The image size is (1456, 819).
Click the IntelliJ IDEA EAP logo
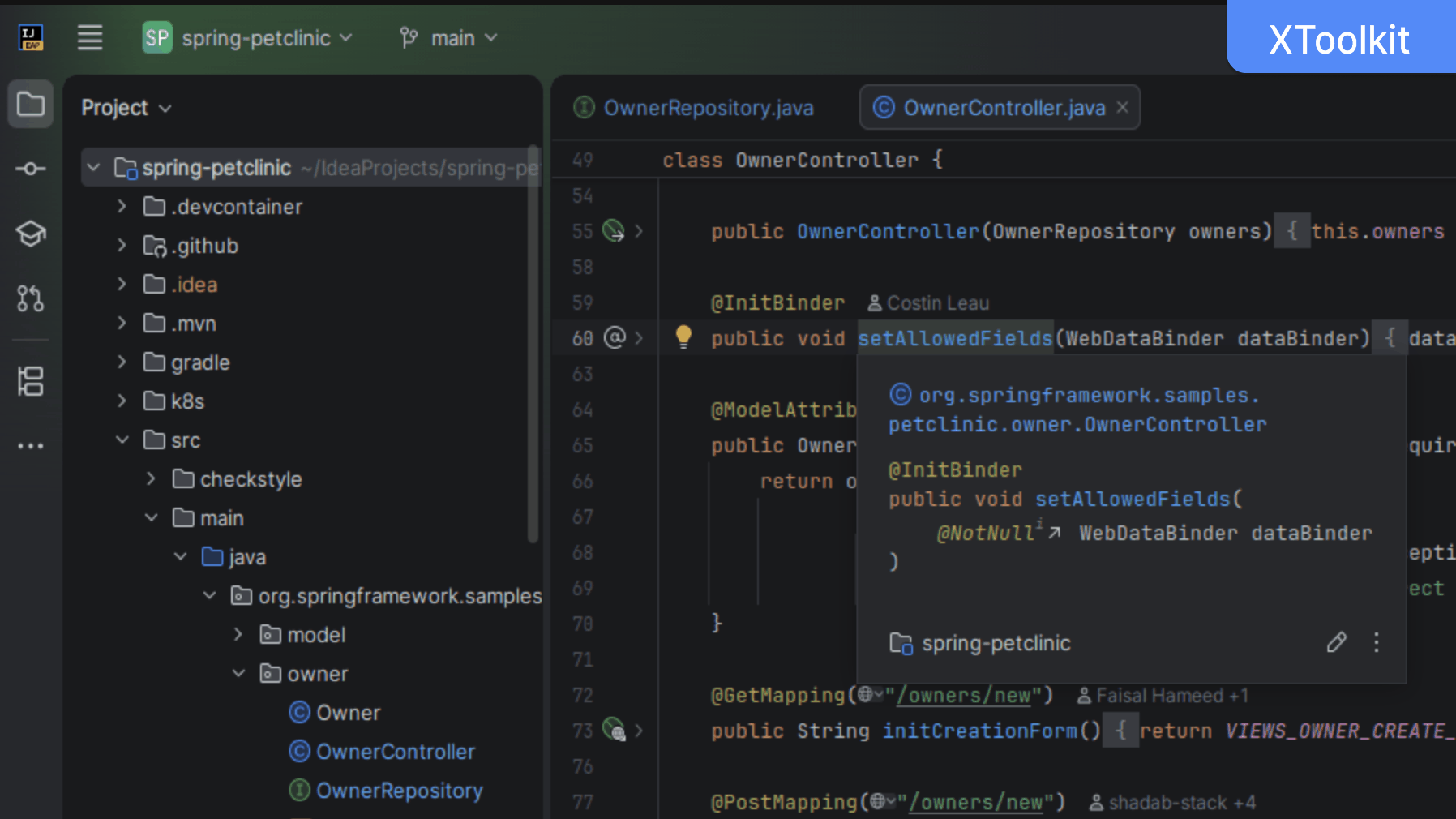click(x=30, y=37)
